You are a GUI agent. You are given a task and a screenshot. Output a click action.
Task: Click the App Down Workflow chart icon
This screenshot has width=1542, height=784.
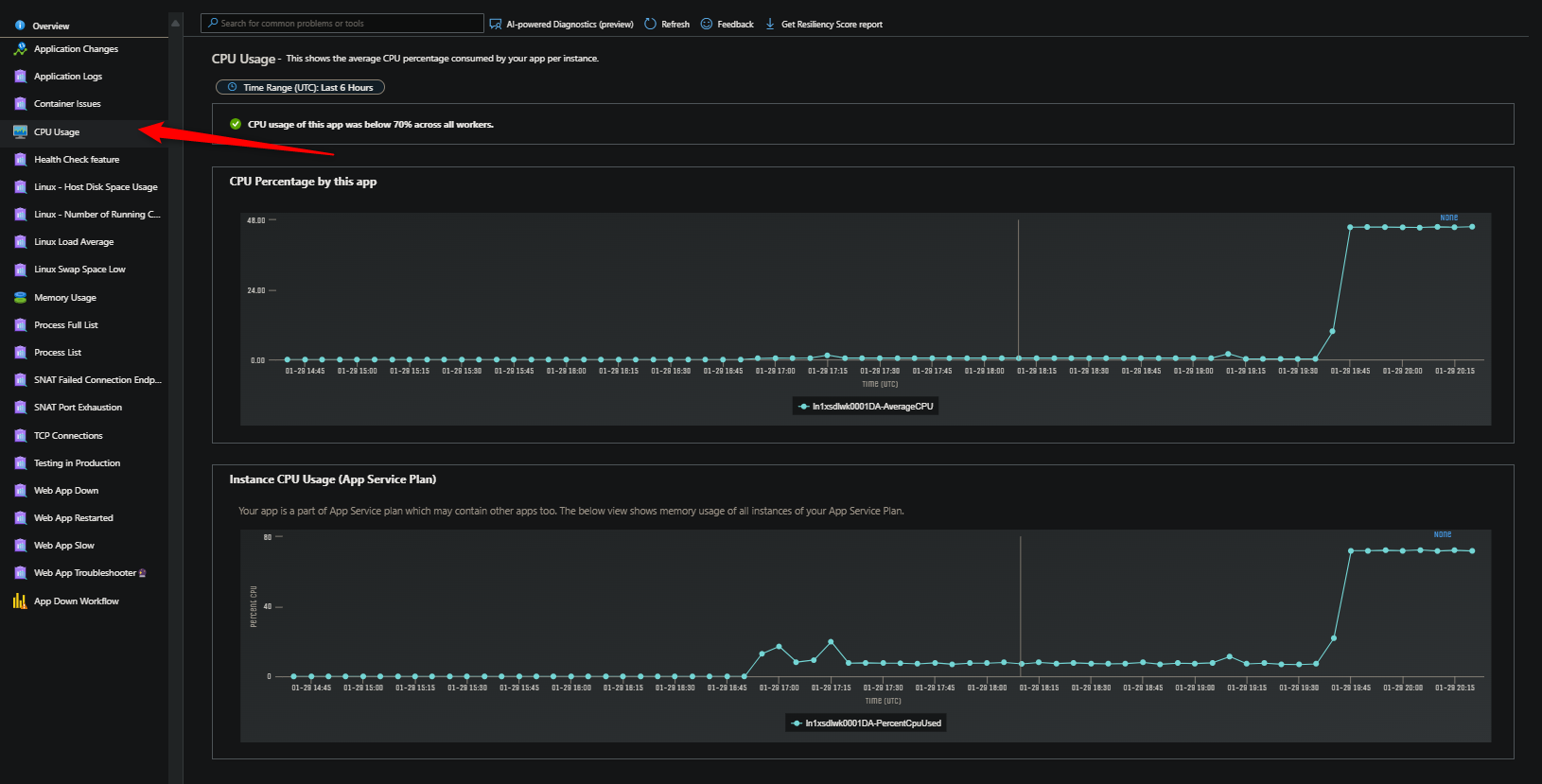(x=20, y=601)
